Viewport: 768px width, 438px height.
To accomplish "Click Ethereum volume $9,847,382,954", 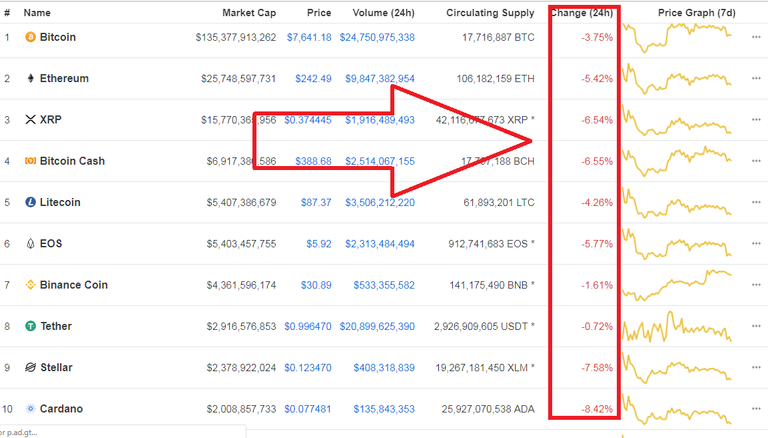I will coord(380,78).
